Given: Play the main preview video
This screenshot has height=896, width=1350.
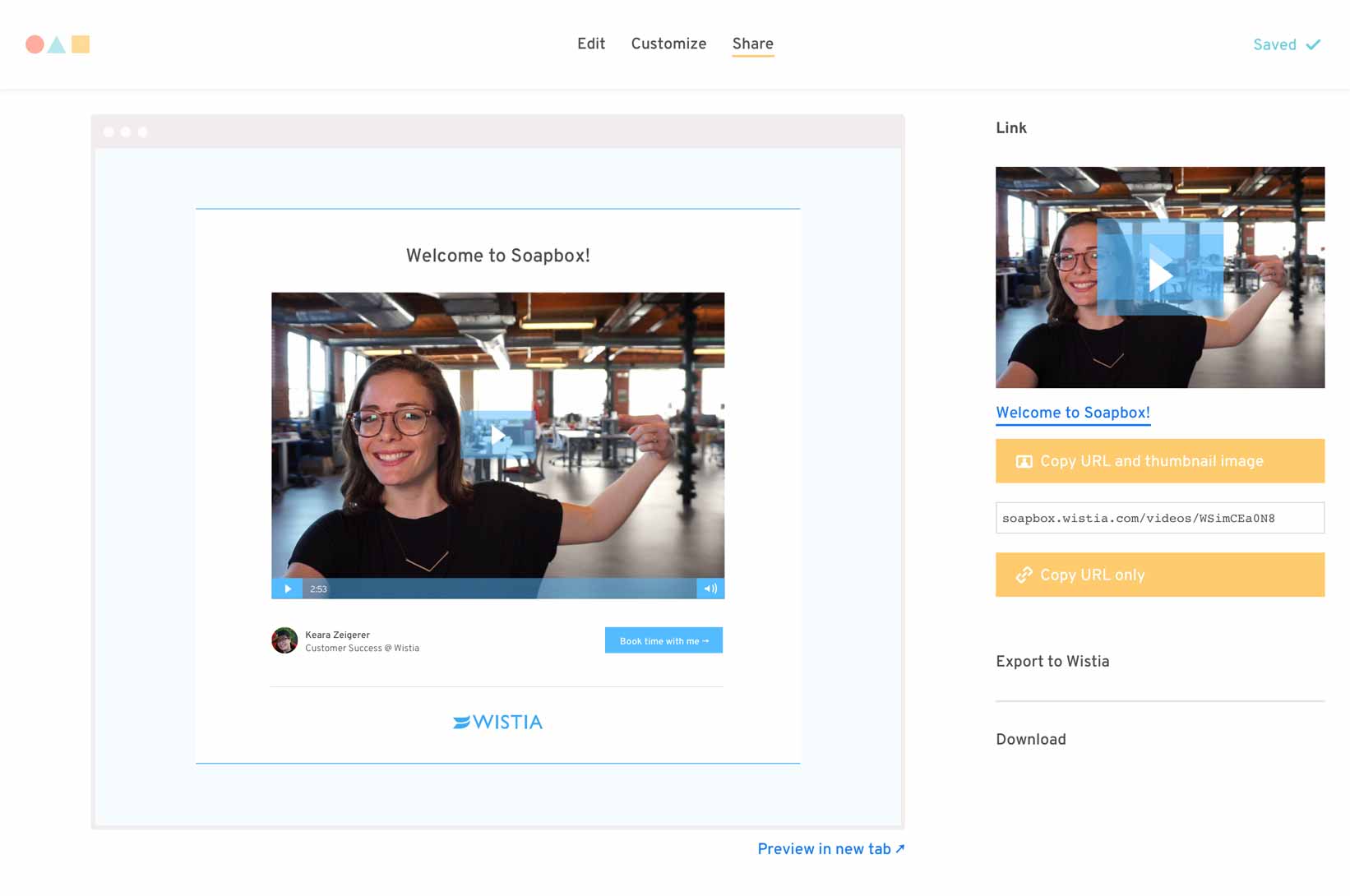Looking at the screenshot, I should pyautogui.click(x=497, y=436).
